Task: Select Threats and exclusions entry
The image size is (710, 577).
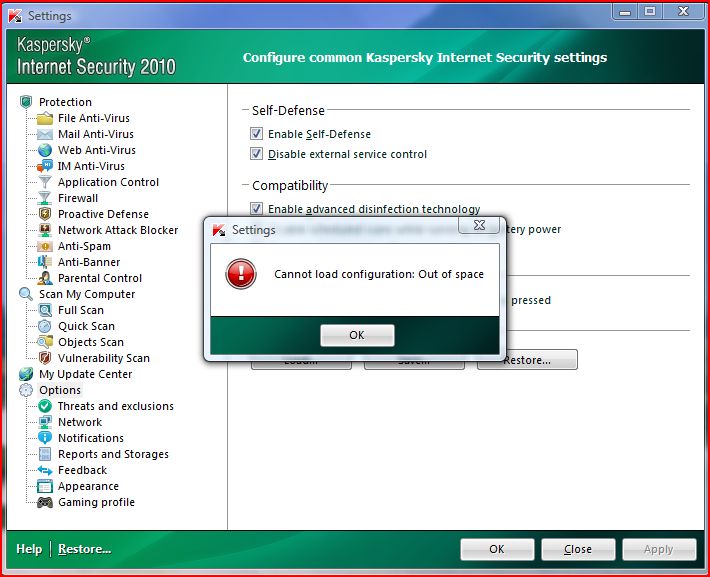Action: tap(116, 406)
